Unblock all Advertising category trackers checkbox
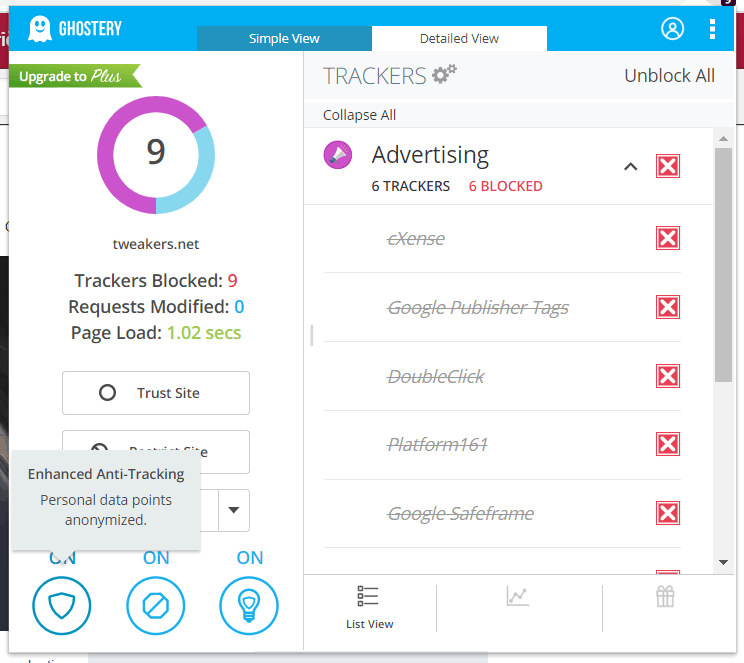 668,166
